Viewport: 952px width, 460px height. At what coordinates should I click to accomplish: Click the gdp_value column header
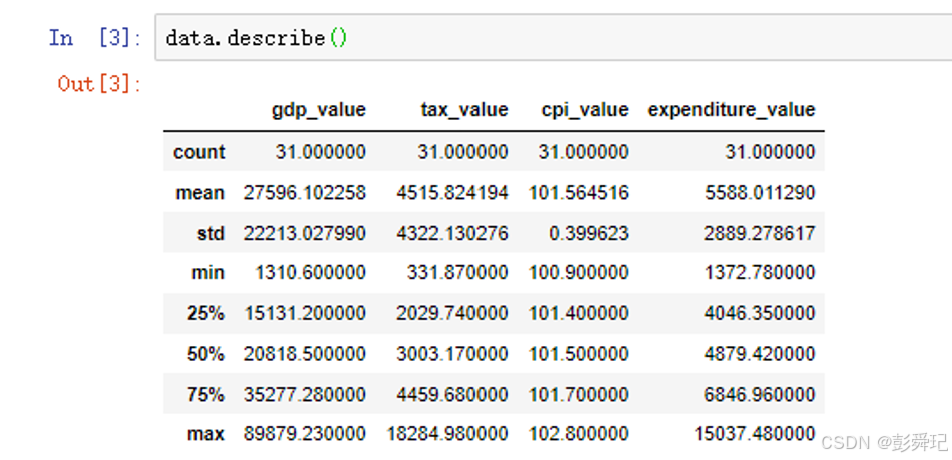pos(319,110)
